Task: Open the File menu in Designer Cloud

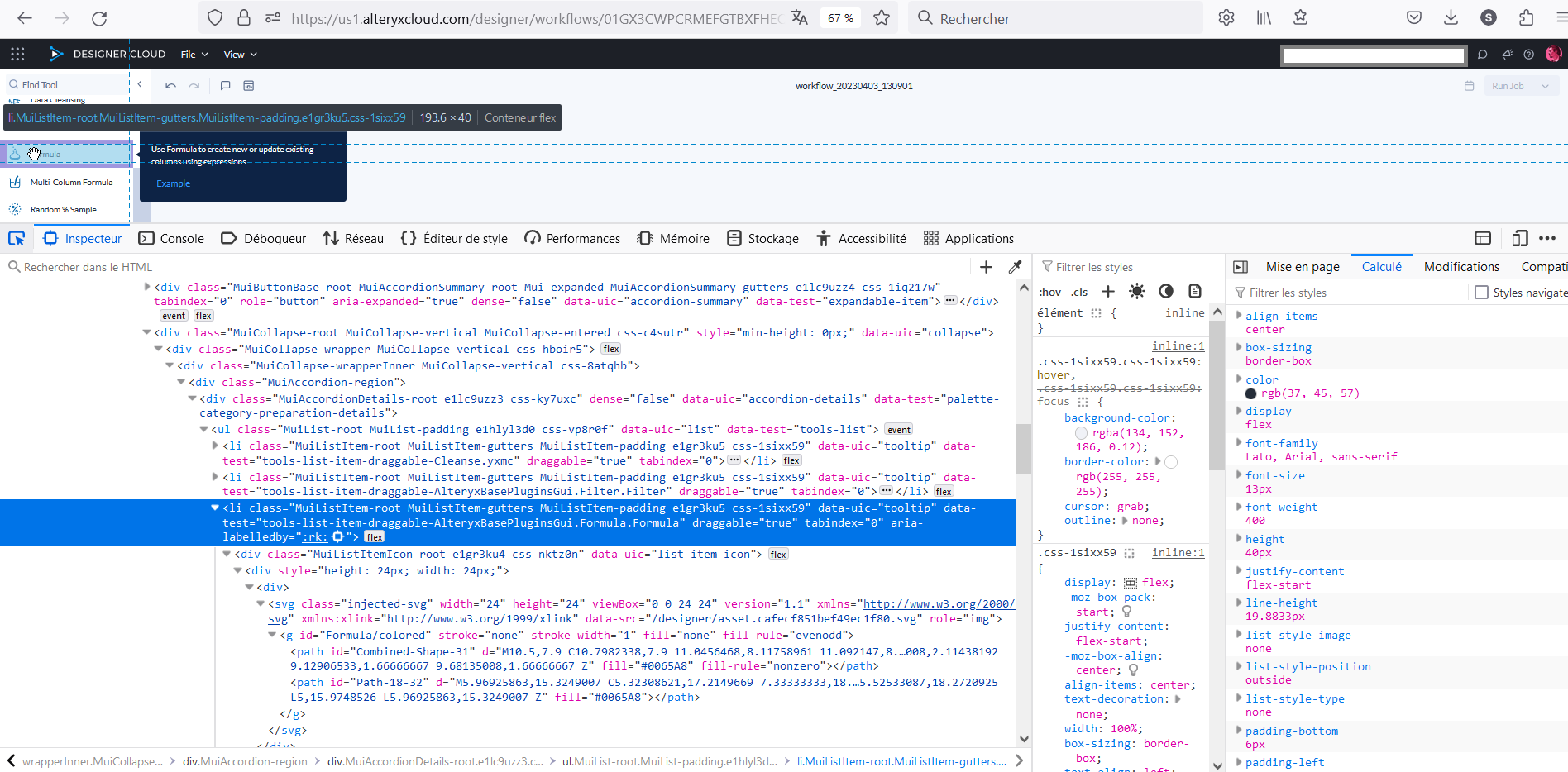Action: click(x=193, y=55)
